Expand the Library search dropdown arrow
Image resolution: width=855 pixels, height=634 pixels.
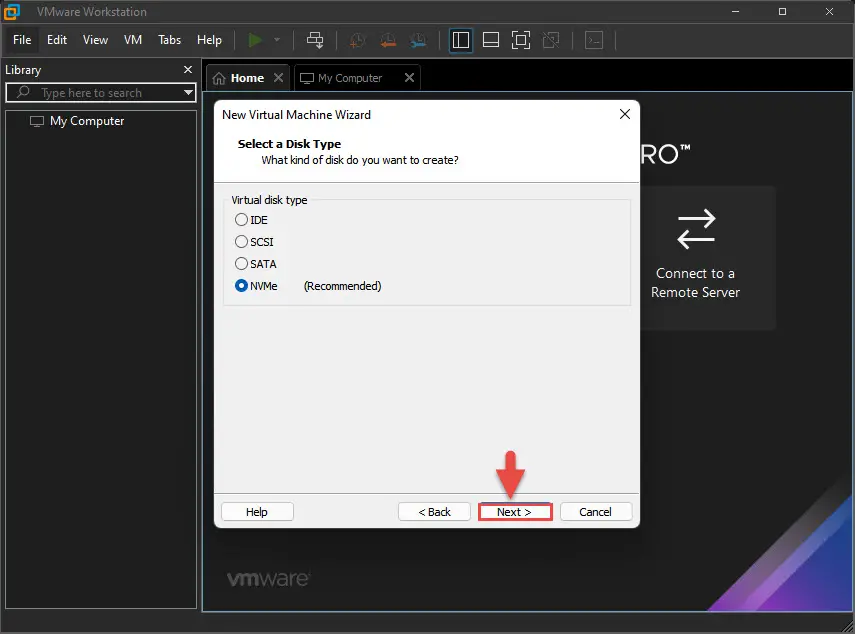(188, 92)
